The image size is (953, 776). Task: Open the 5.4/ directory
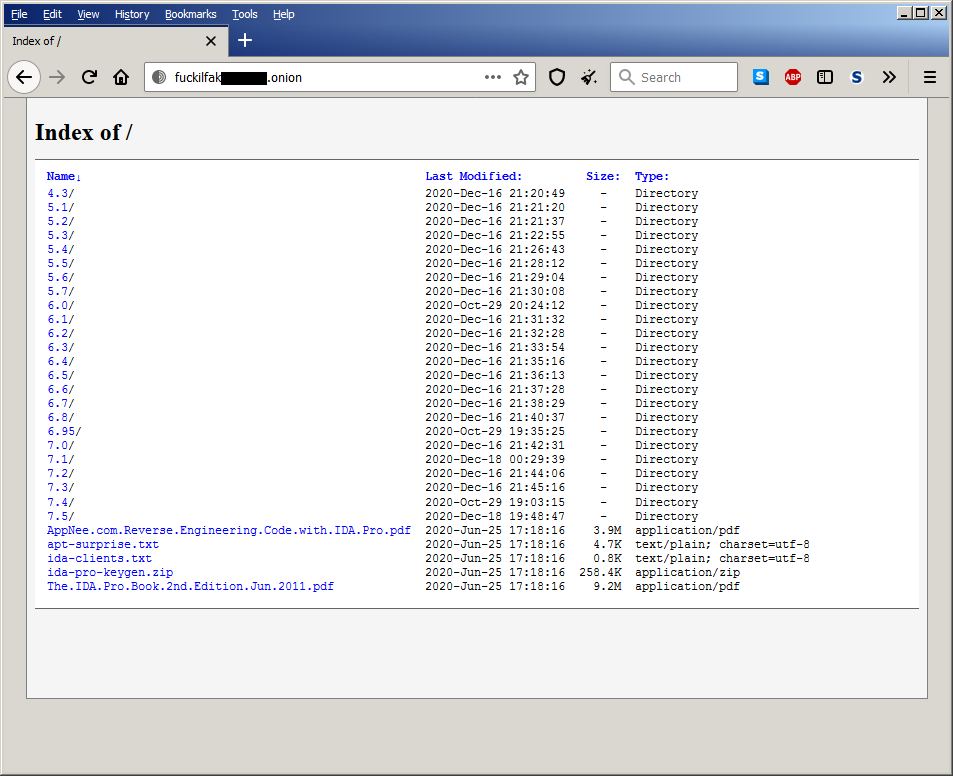pos(61,249)
